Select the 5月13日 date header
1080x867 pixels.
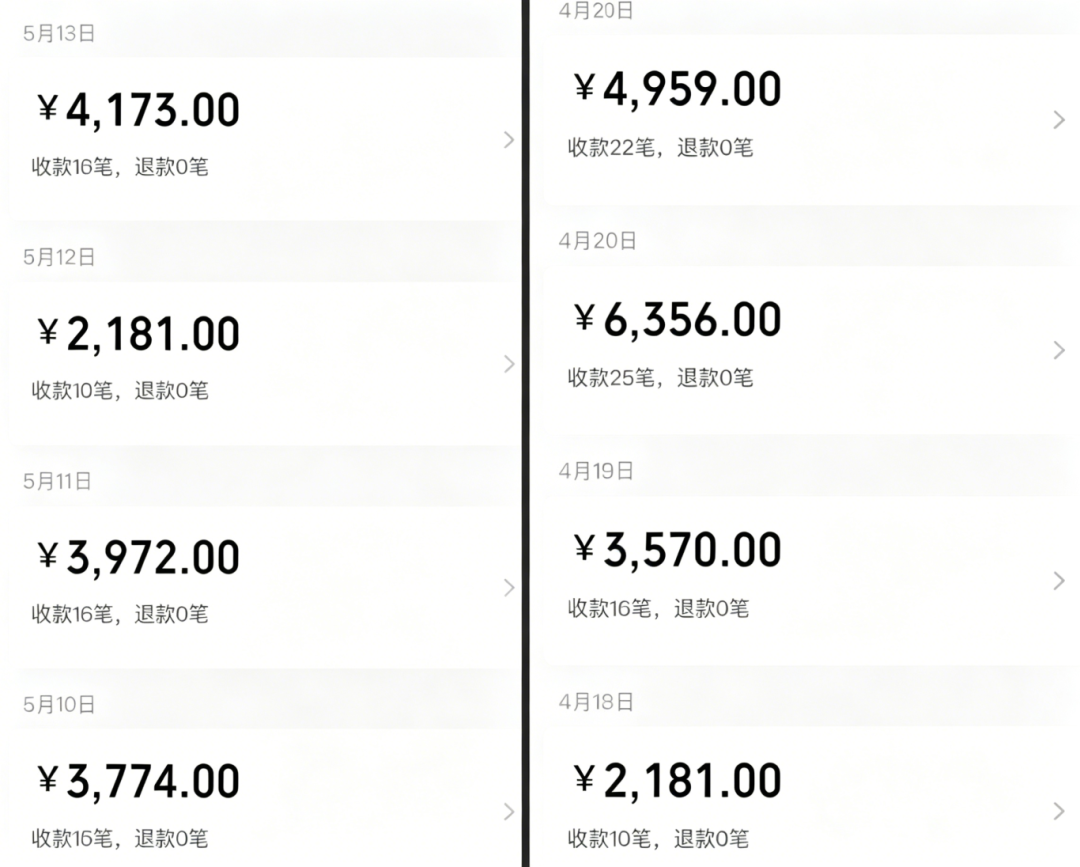coord(59,33)
